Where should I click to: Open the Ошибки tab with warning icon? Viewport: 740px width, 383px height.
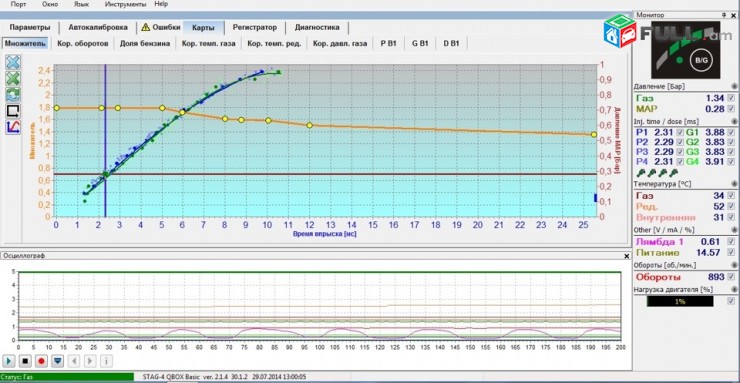160,27
